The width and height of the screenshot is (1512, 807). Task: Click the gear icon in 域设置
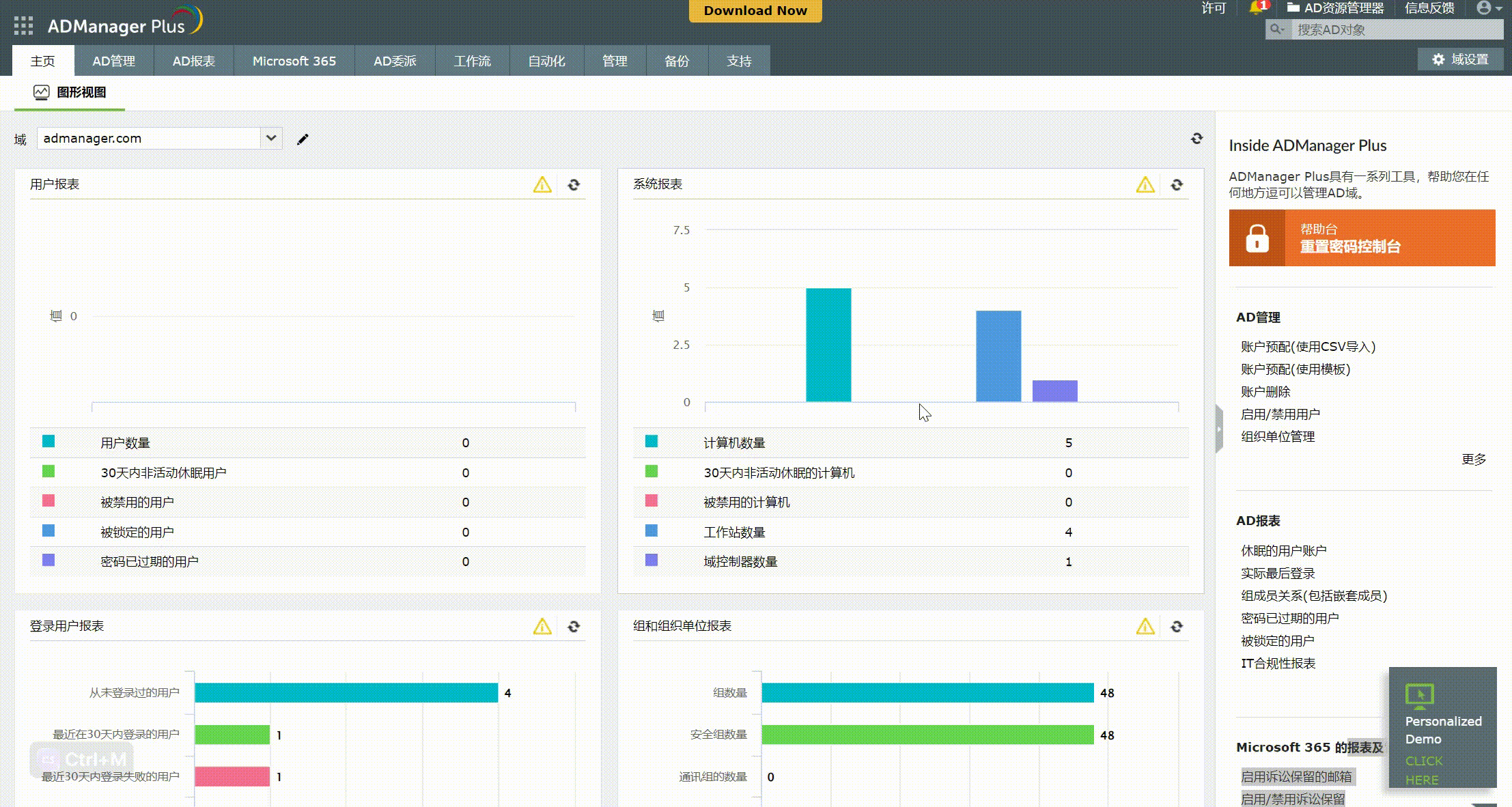click(x=1438, y=59)
